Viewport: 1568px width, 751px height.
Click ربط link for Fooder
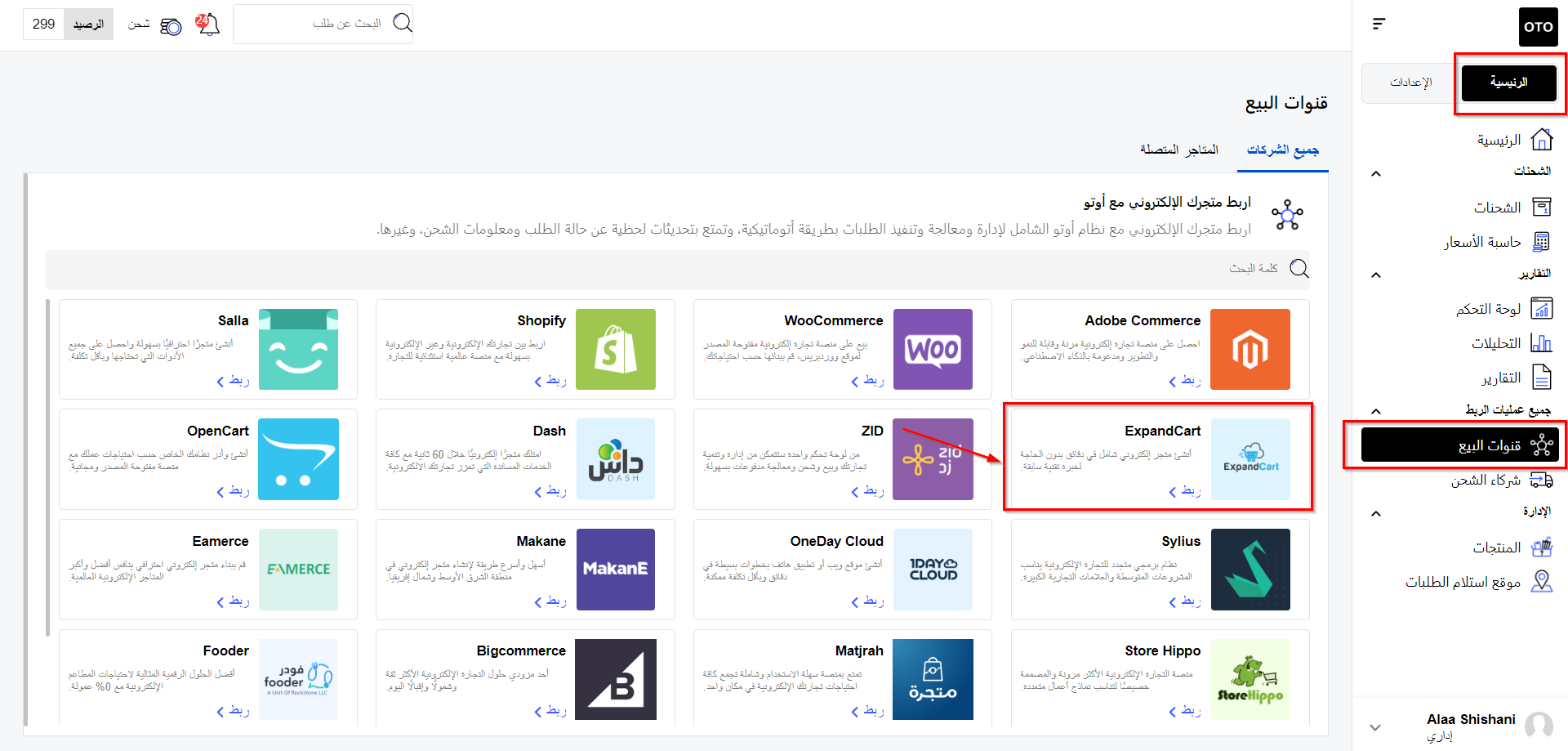coord(234,711)
